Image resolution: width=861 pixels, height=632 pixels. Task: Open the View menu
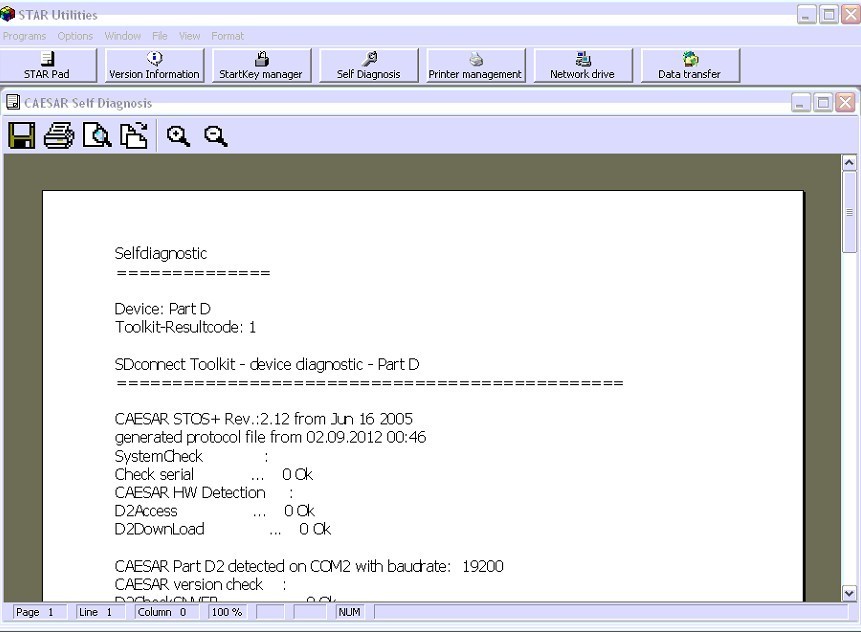coord(189,36)
